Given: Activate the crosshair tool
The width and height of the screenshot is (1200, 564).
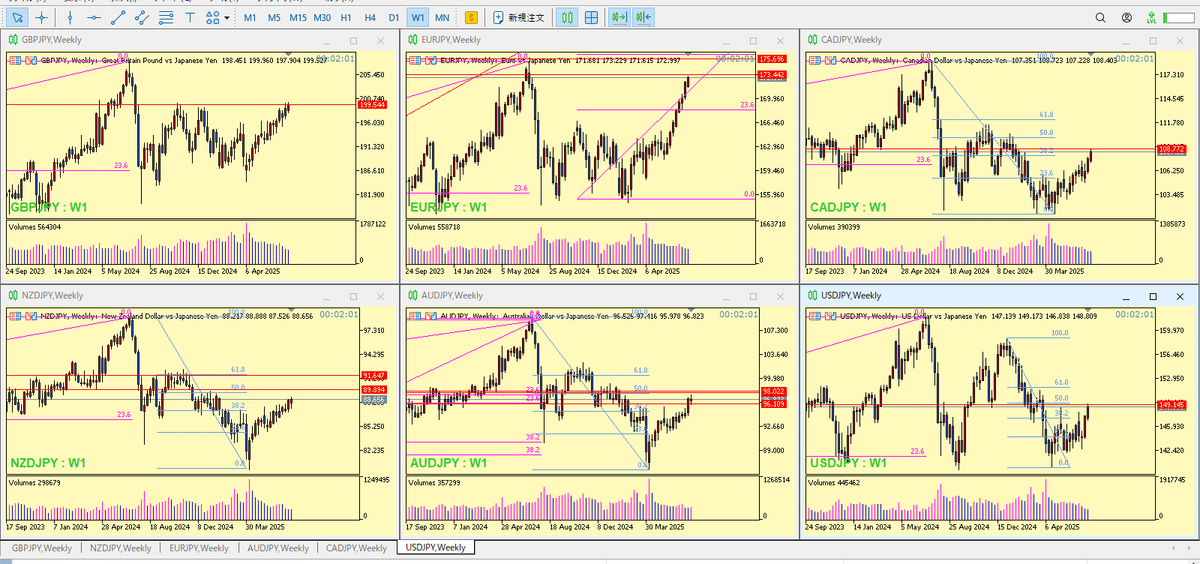Looking at the screenshot, I should tap(40, 18).
